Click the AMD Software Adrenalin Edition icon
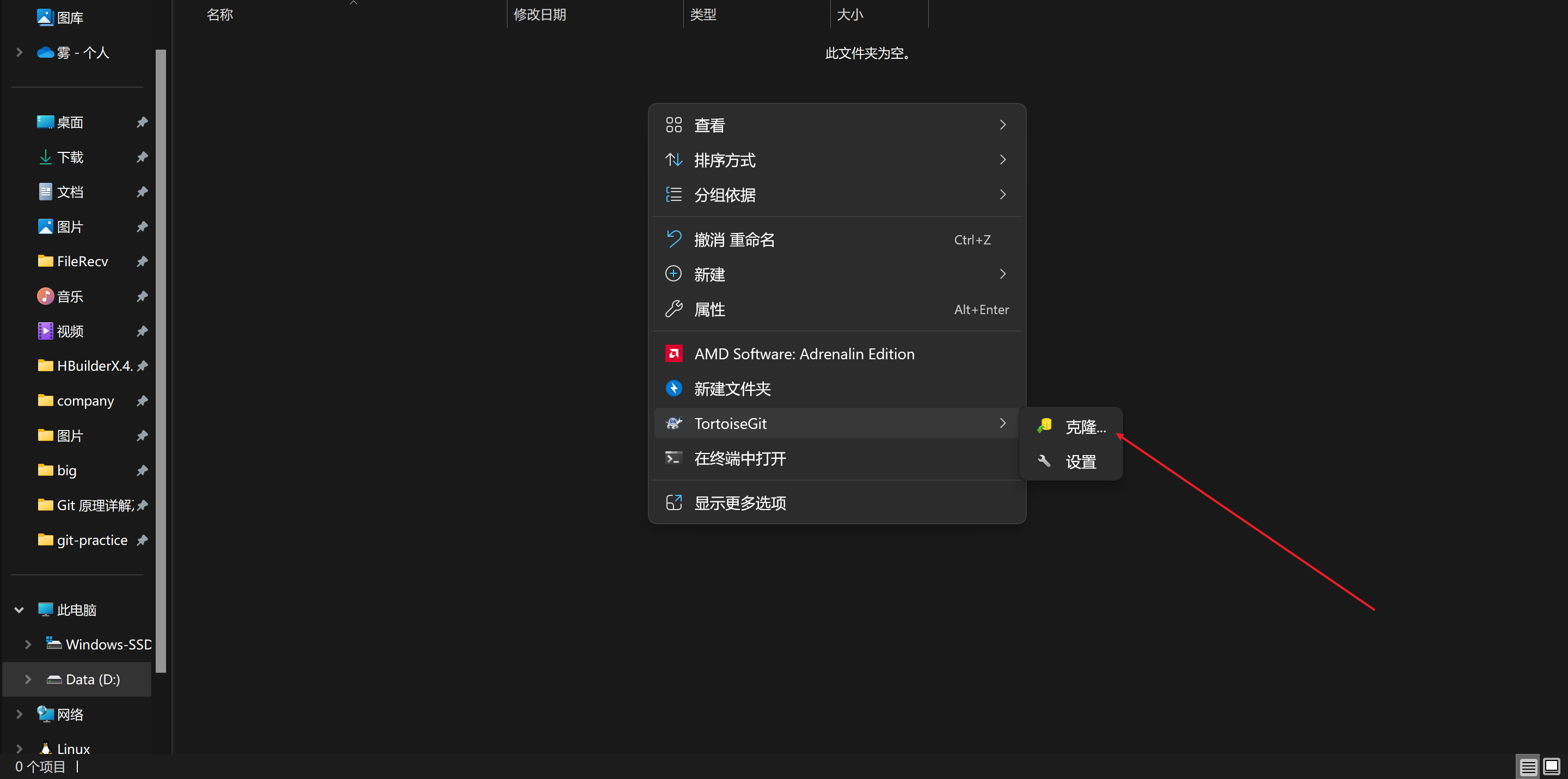This screenshot has height=779, width=1568. (673, 354)
